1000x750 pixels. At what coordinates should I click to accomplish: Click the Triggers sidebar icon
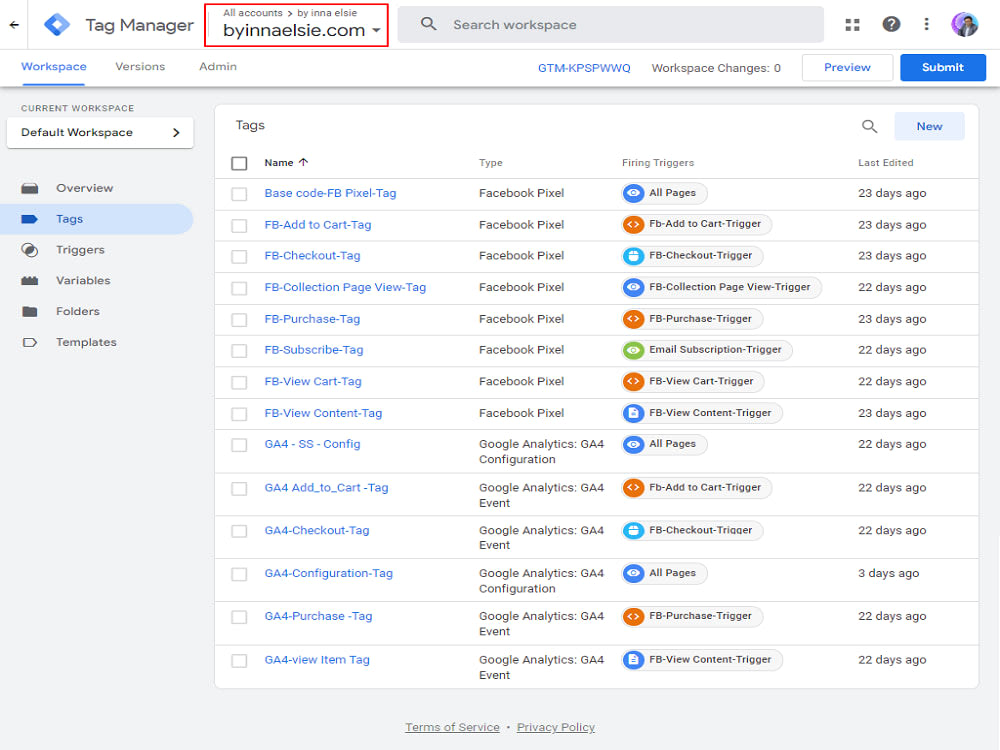pyautogui.click(x=29, y=250)
